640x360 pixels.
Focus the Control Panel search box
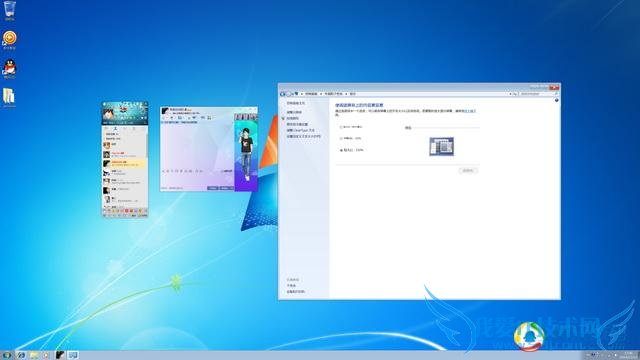click(x=539, y=94)
